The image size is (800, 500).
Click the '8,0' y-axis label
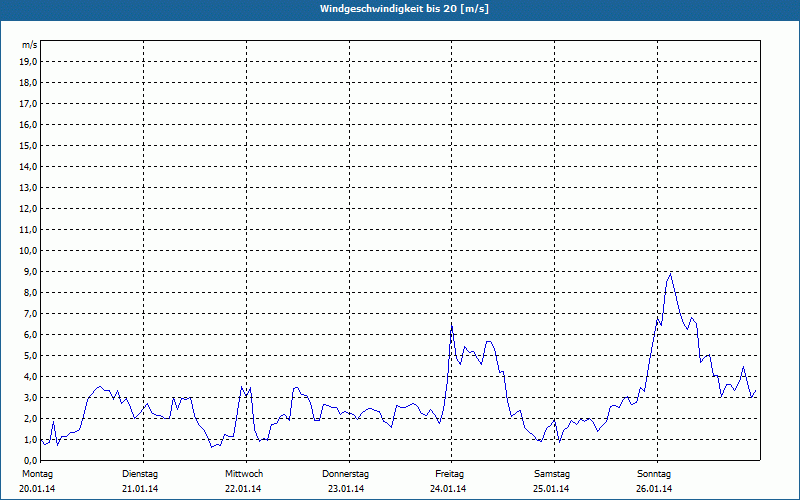pos(30,292)
